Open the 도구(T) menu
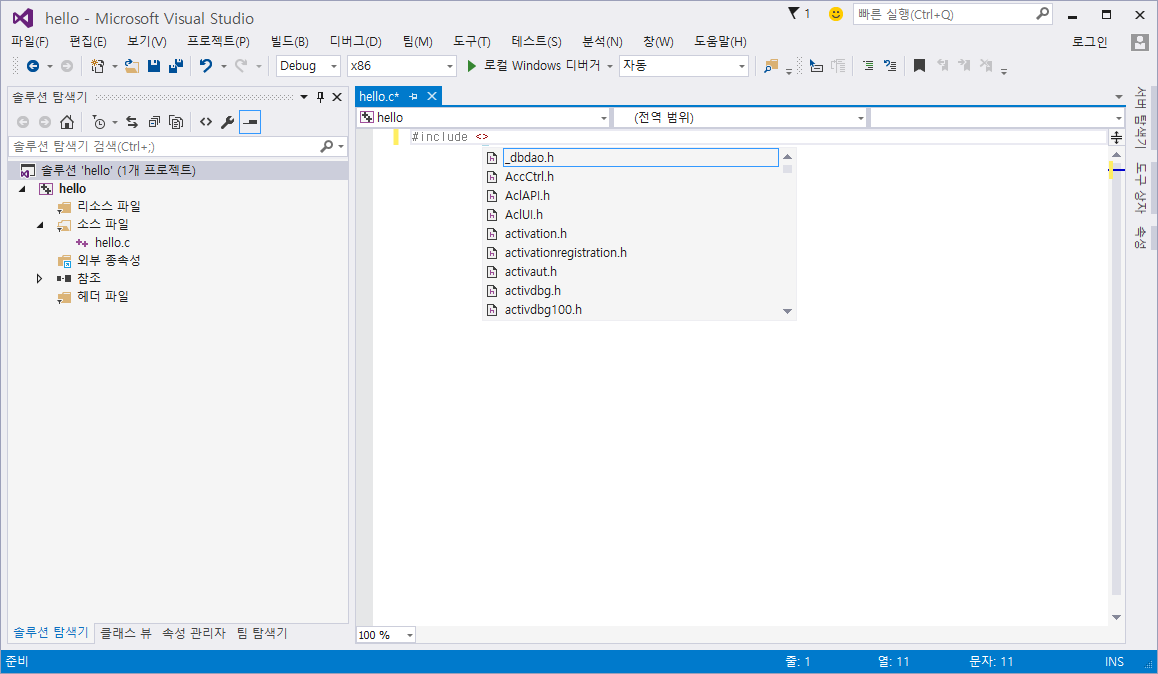Image resolution: width=1158 pixels, height=674 pixels. (x=471, y=42)
